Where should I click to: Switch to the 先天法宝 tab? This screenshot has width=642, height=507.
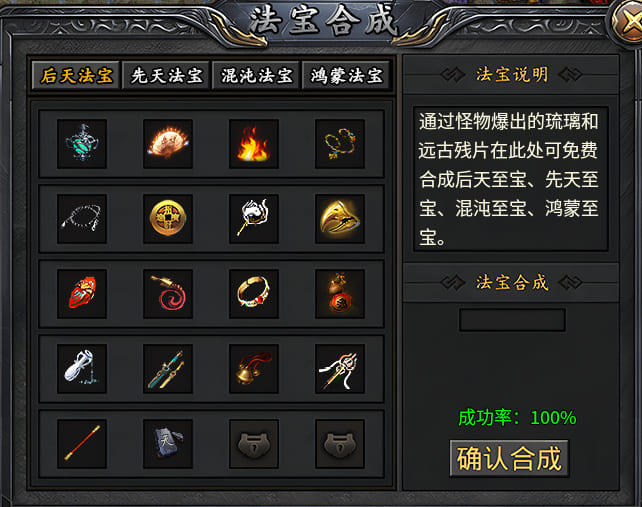click(x=166, y=75)
